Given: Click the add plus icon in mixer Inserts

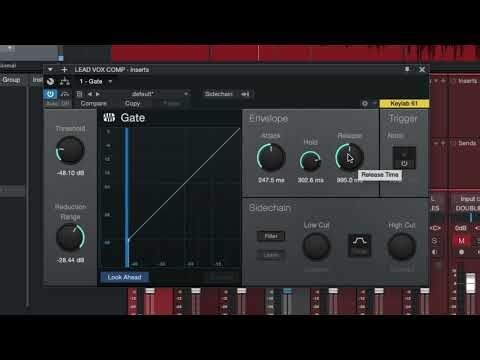Looking at the screenshot, I should pos(443,81).
